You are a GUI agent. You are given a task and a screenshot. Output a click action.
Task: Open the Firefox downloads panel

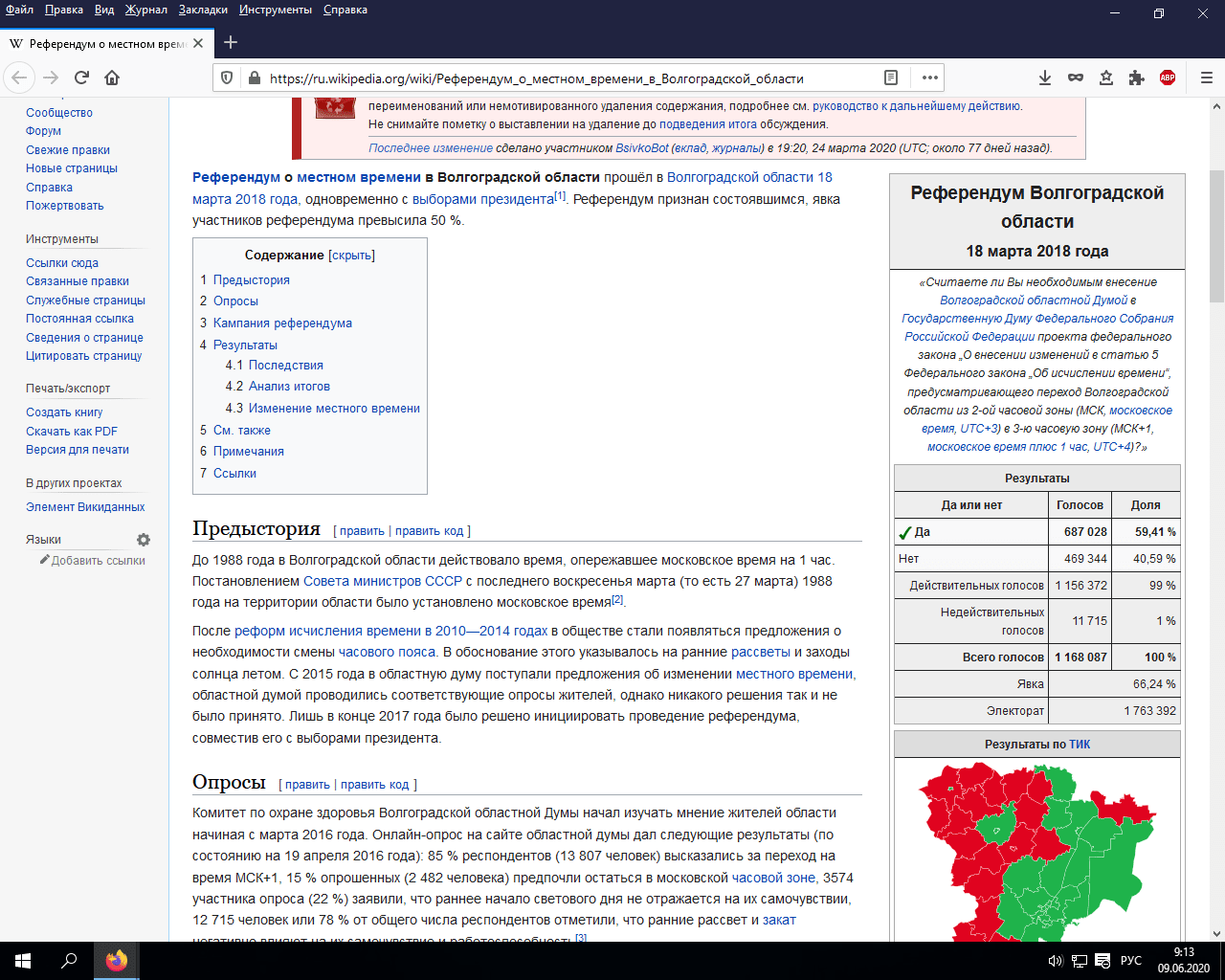(x=1045, y=78)
